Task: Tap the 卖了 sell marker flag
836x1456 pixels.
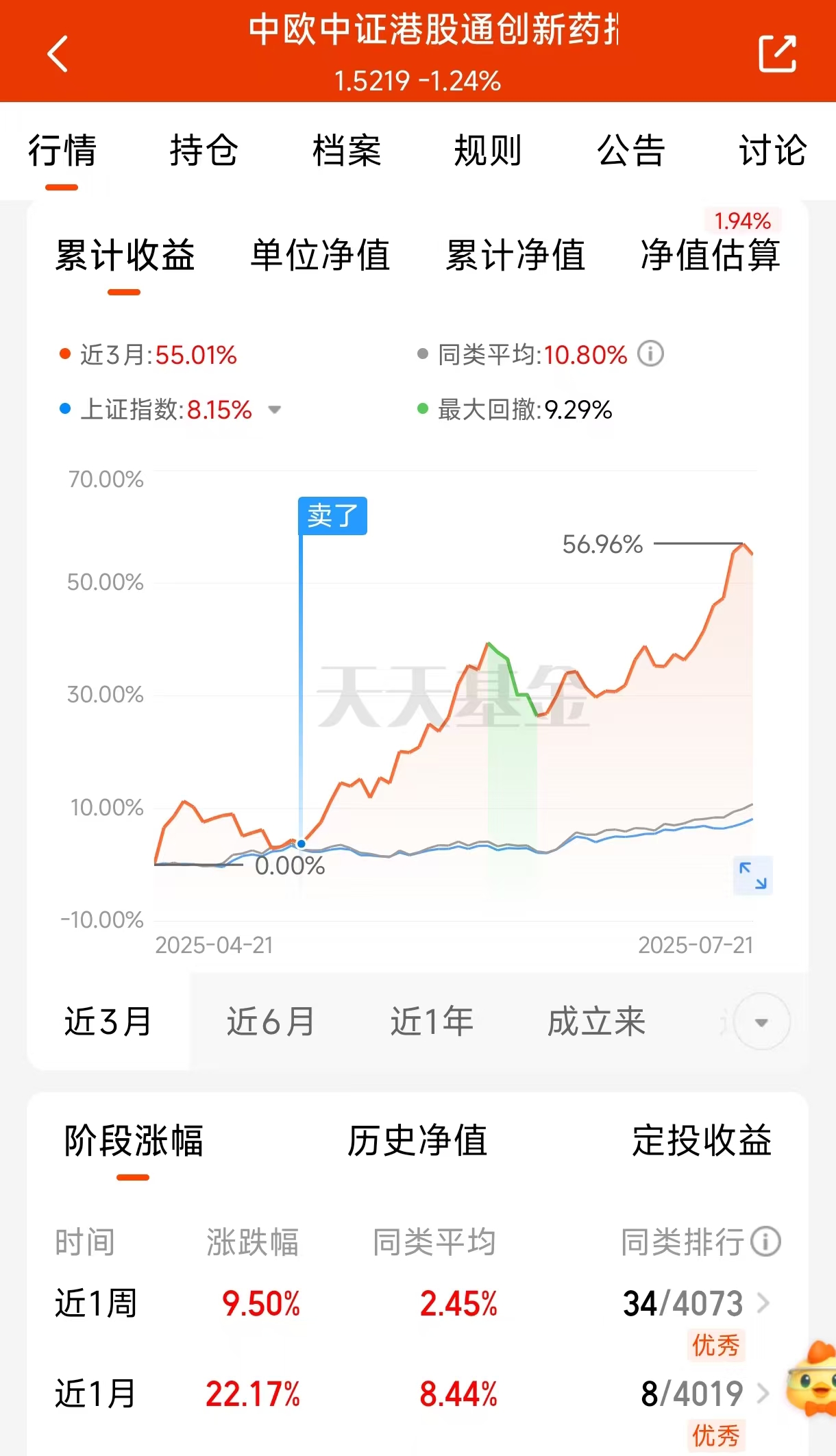Action: pyautogui.click(x=332, y=515)
